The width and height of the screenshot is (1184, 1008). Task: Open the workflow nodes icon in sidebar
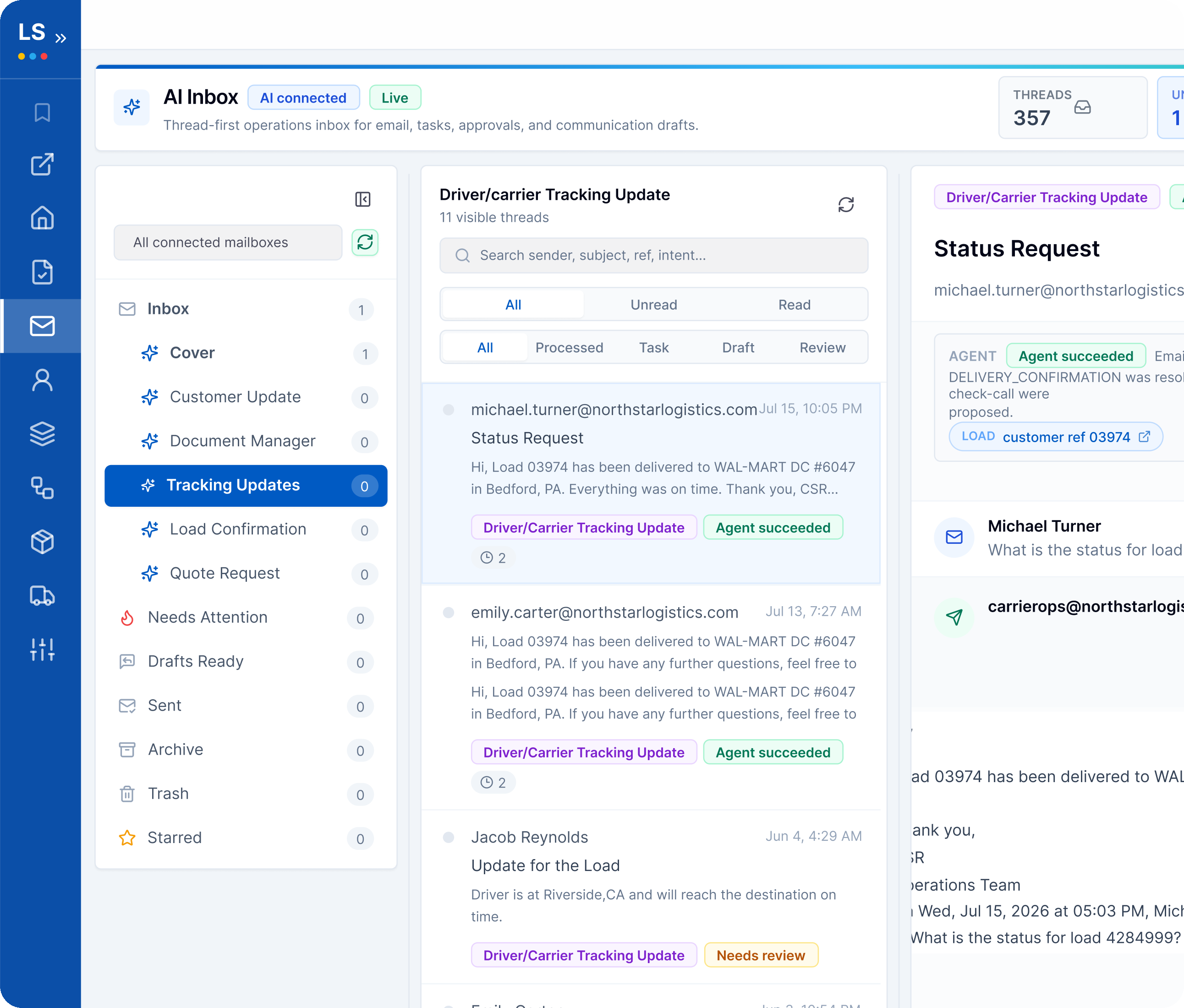click(x=42, y=488)
